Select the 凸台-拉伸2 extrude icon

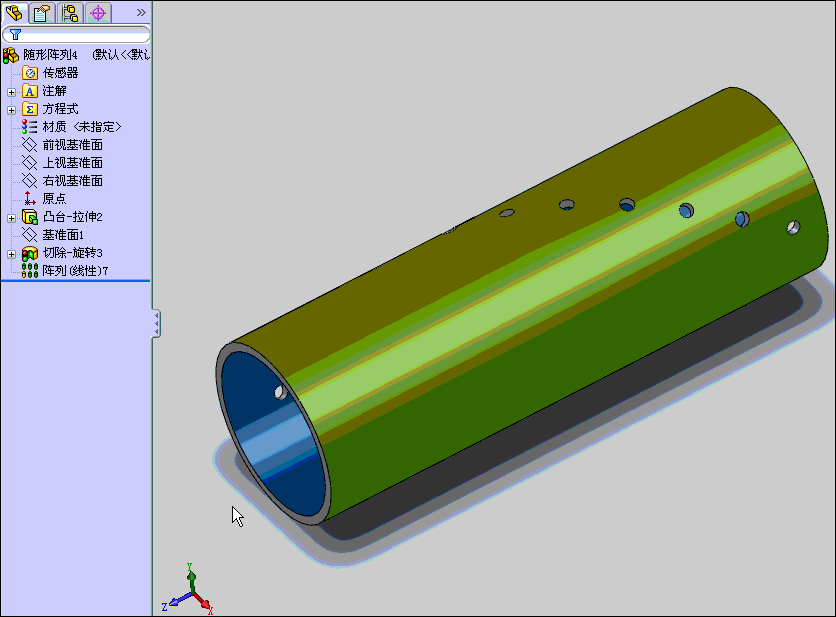pos(30,217)
